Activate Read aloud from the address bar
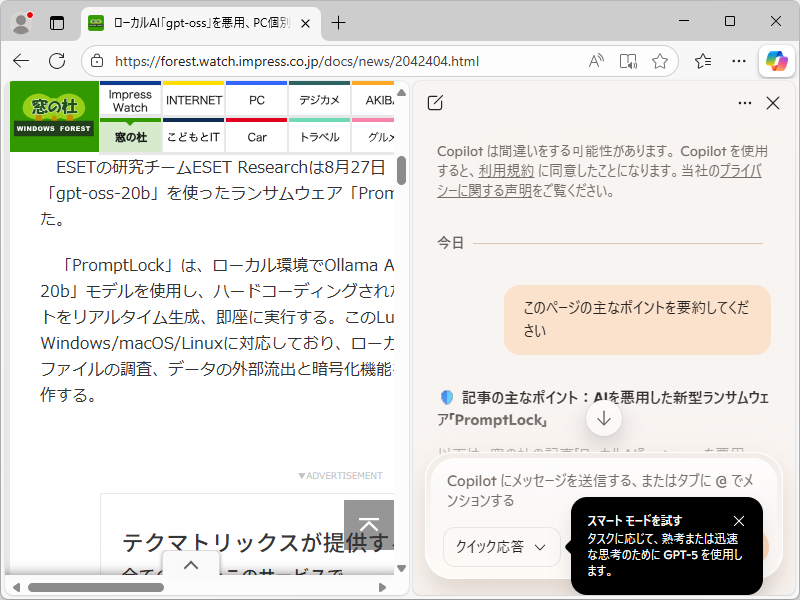The width and height of the screenshot is (800, 600). coord(596,61)
